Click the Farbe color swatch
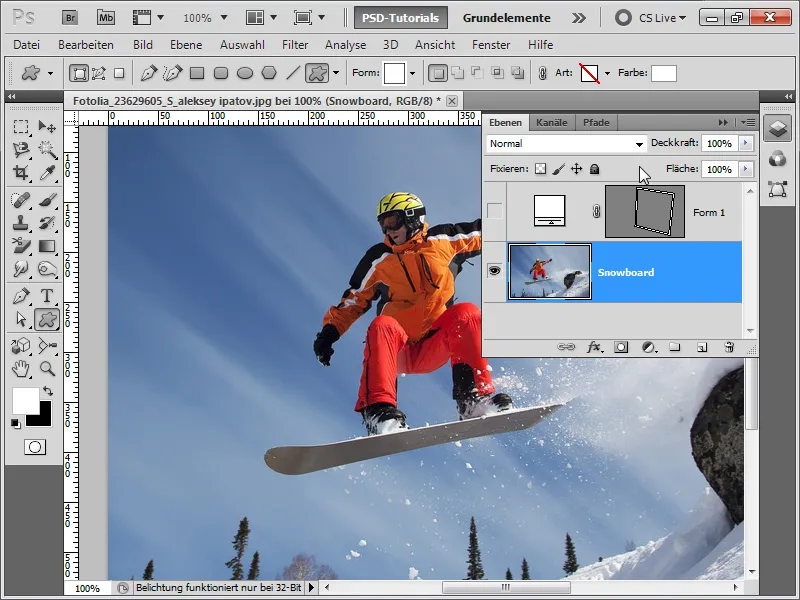800x600 pixels. pyautogui.click(x=664, y=73)
